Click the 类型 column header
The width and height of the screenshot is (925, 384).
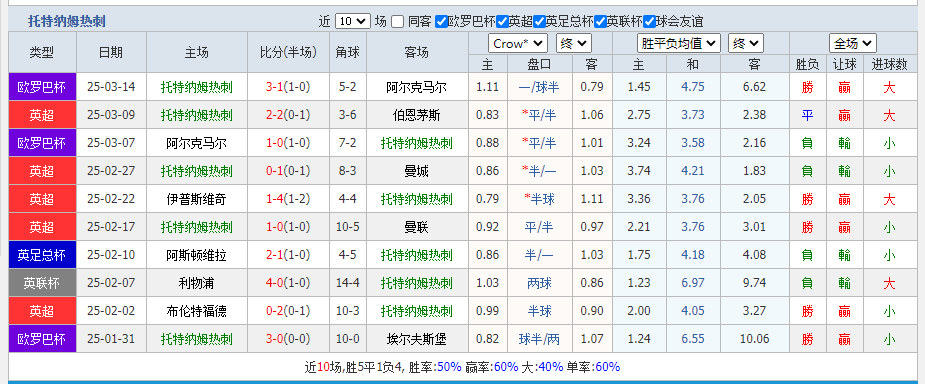click(x=42, y=52)
